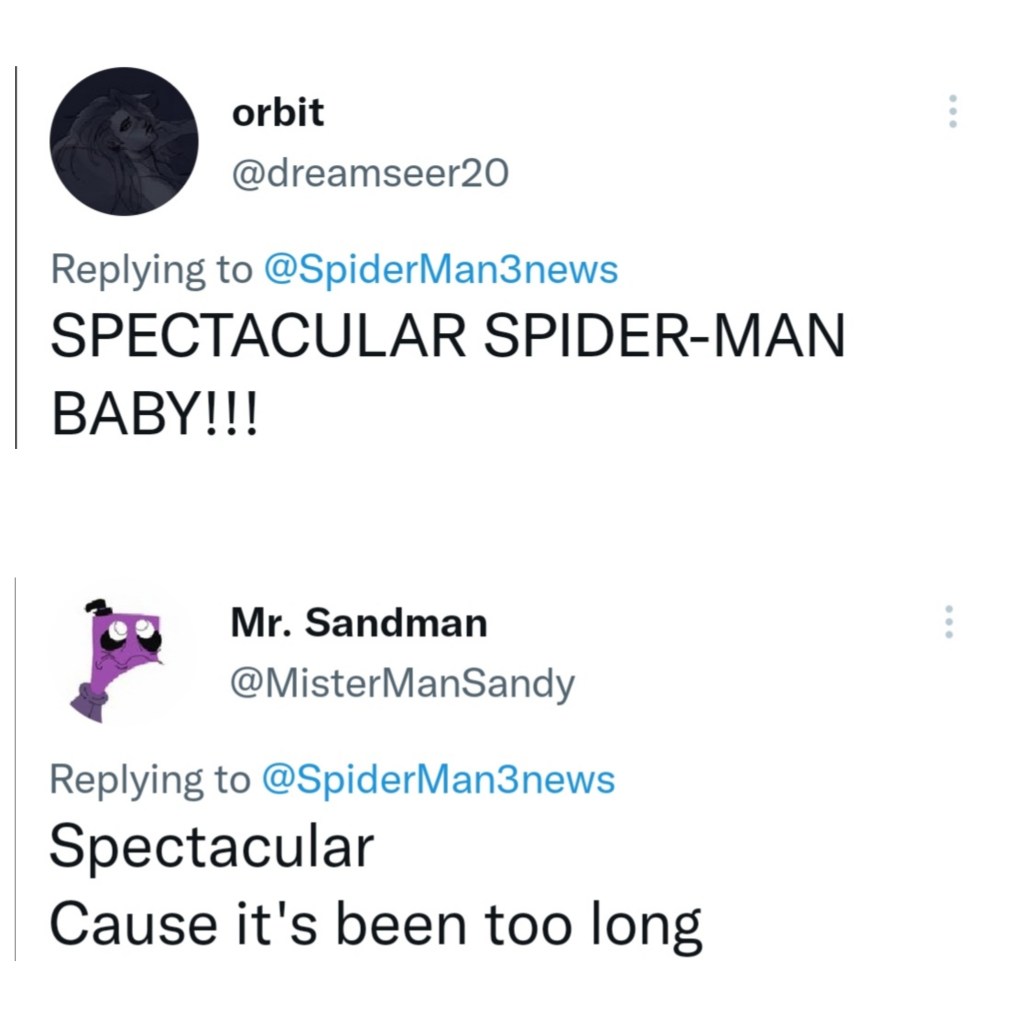Image resolution: width=1024 pixels, height=1024 pixels.
Task: Click the thread line beside orbit's tweet
Action: pos(16,260)
